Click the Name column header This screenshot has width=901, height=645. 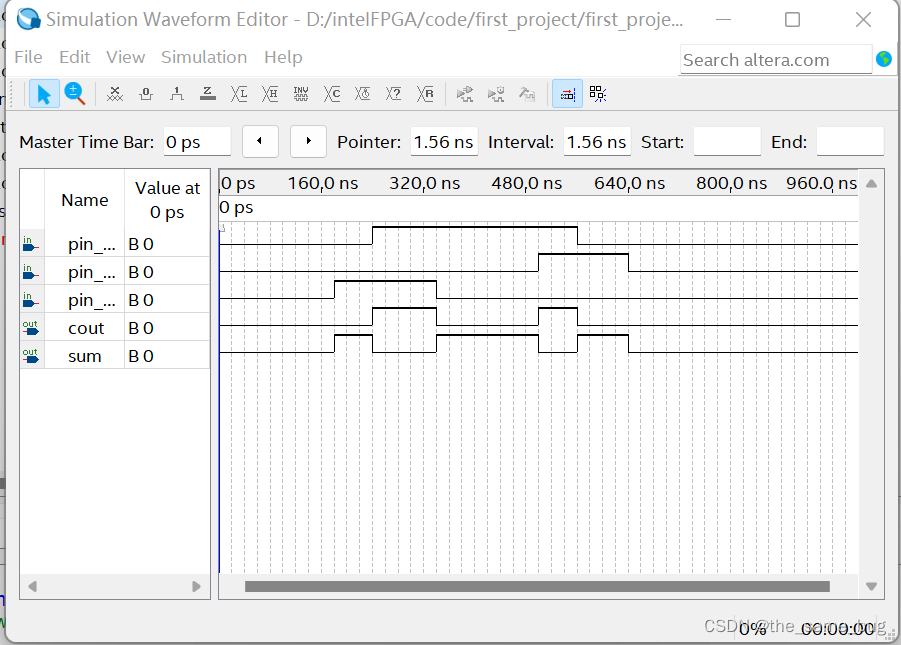coord(85,200)
